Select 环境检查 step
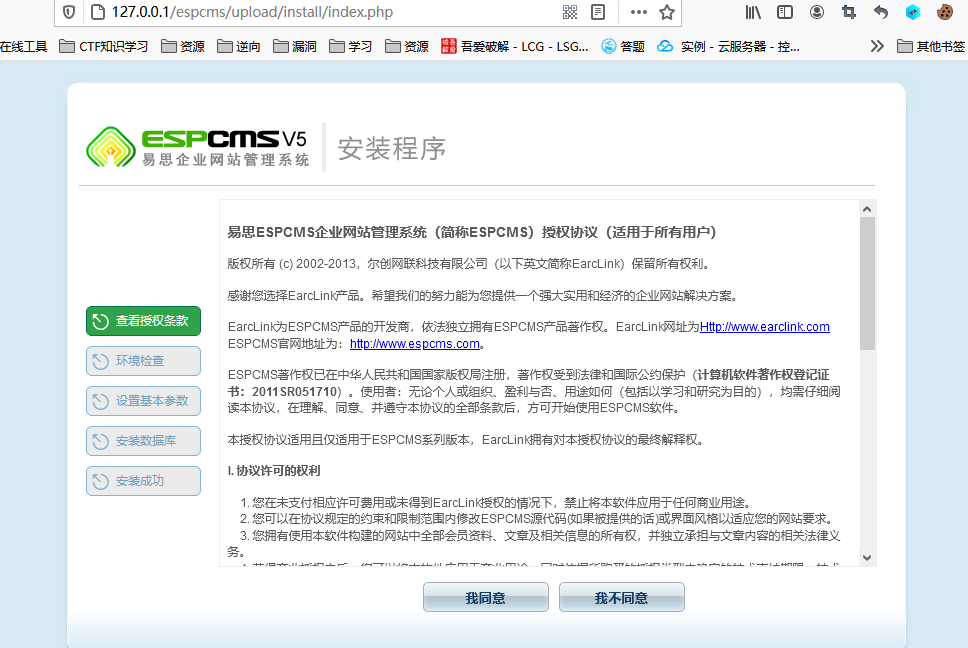 (x=143, y=361)
